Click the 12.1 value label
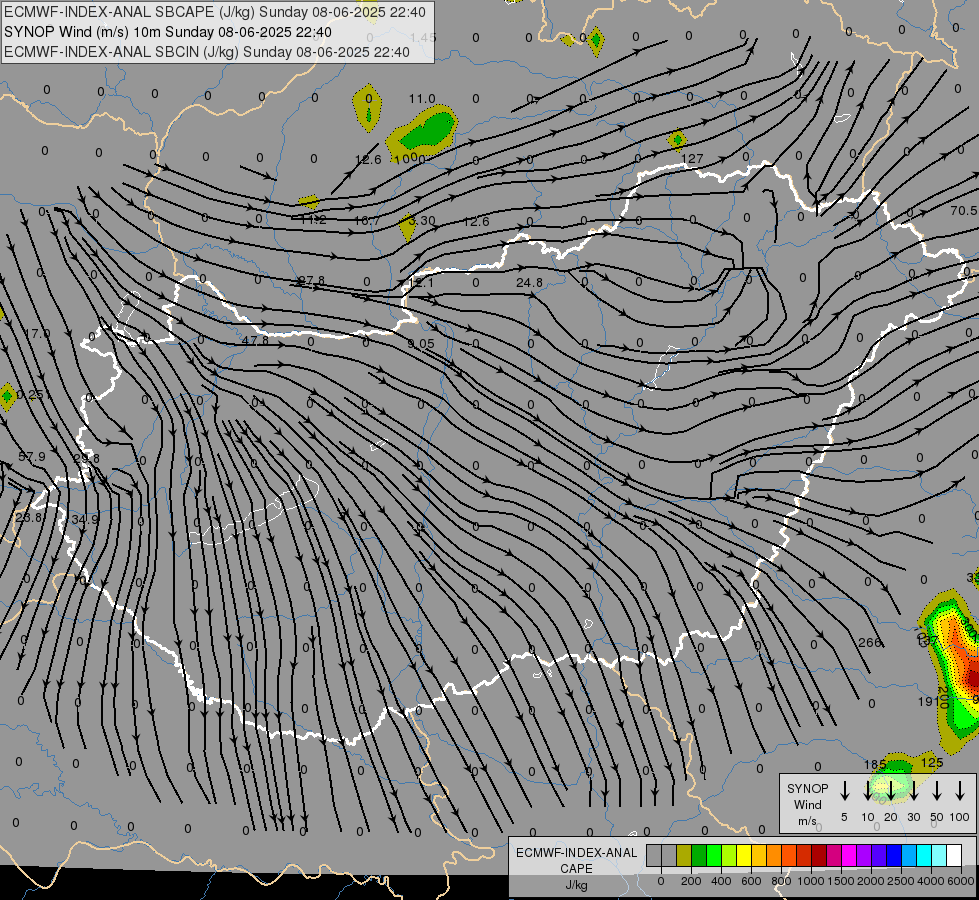 coord(420,283)
